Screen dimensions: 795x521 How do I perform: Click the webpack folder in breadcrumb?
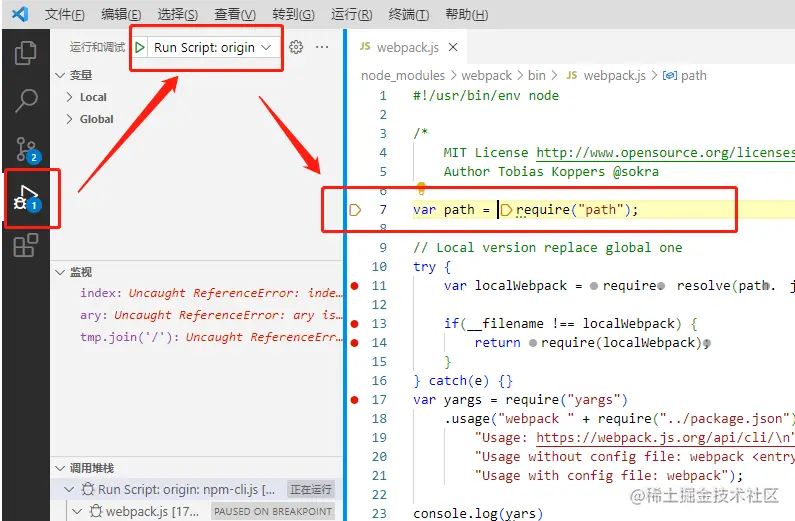coord(486,76)
